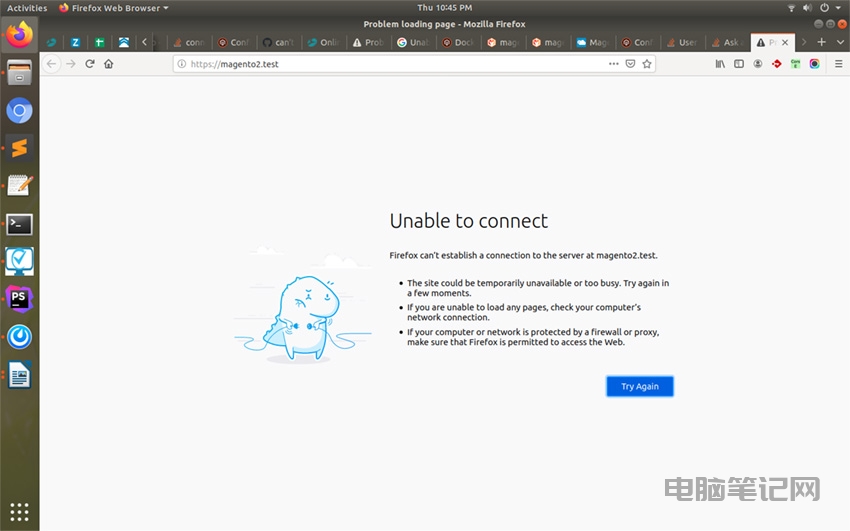Click the volume indicator in top bar
Viewport: 850px width, 531px height.
click(x=808, y=8)
